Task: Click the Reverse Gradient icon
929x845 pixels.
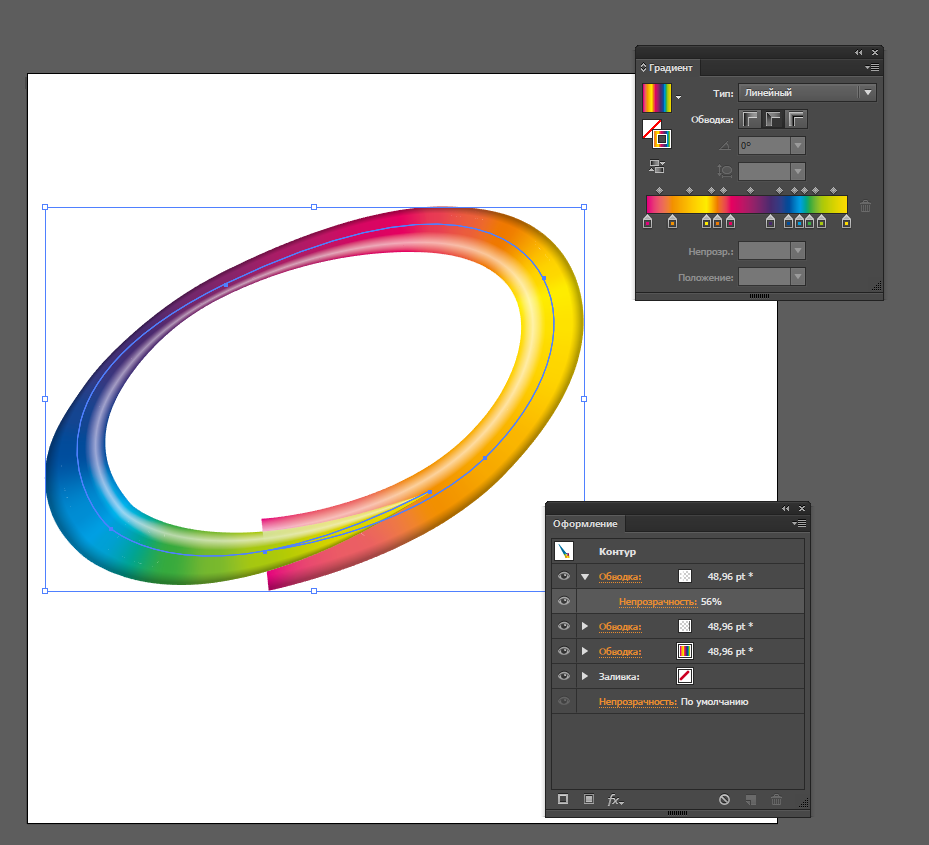Action: 656,167
